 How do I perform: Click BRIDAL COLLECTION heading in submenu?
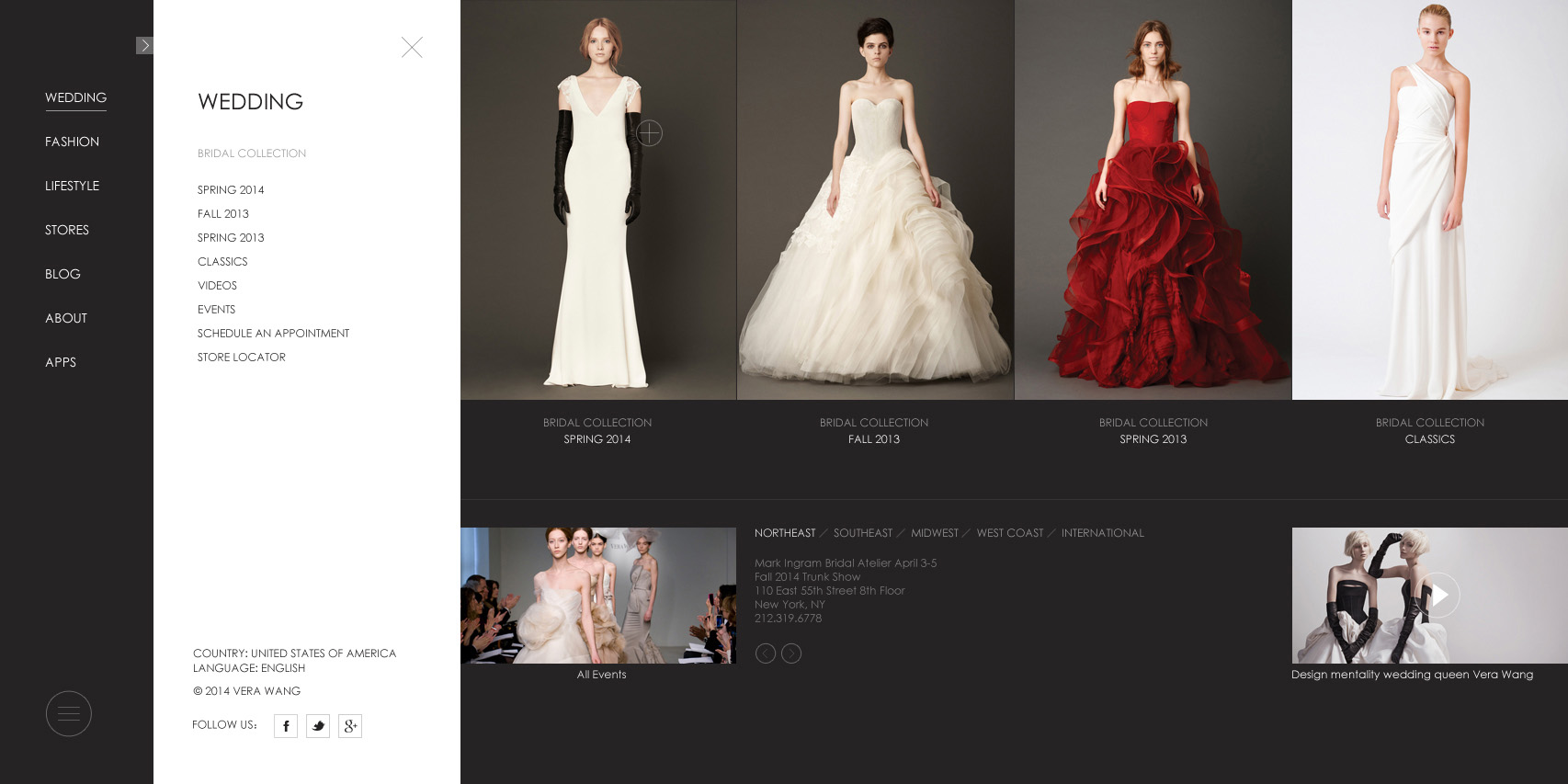pyautogui.click(x=252, y=153)
